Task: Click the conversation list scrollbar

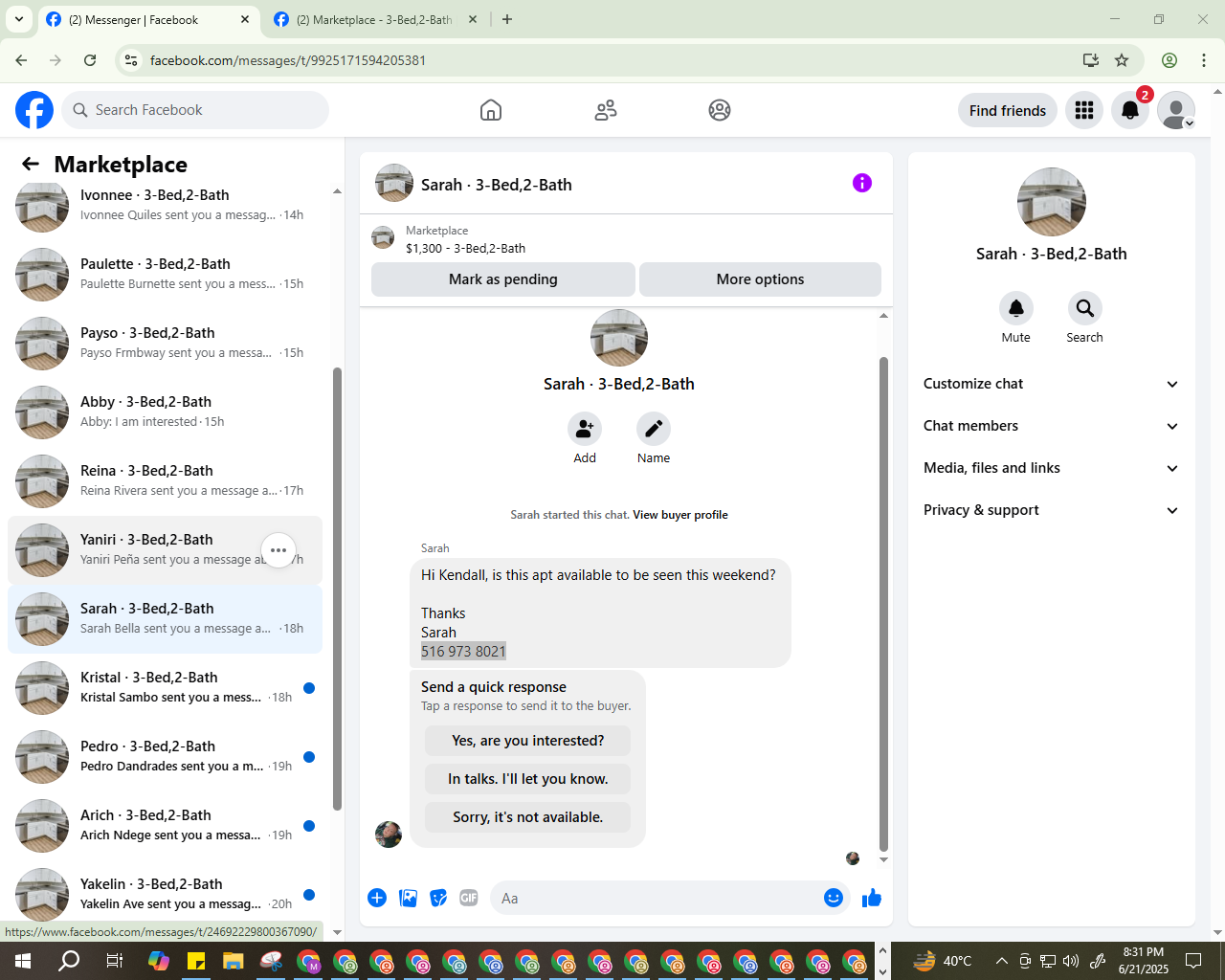Action: [337, 589]
